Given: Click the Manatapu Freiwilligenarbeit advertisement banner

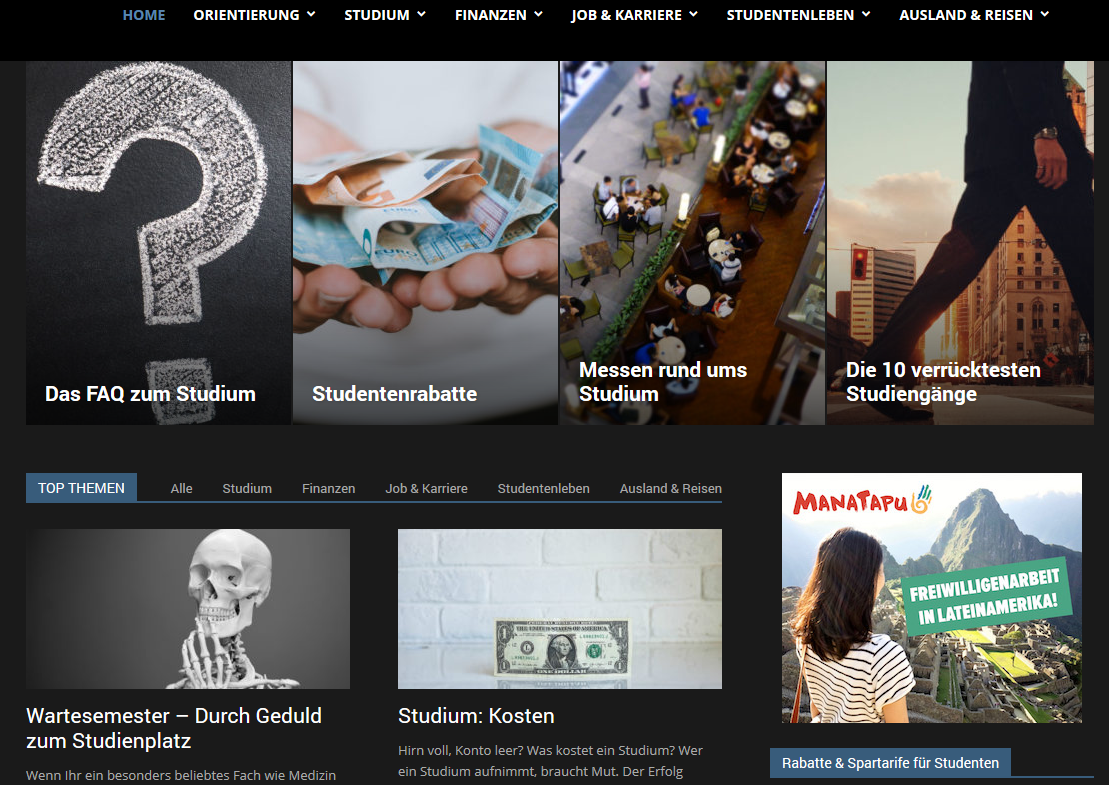Looking at the screenshot, I should (x=931, y=597).
